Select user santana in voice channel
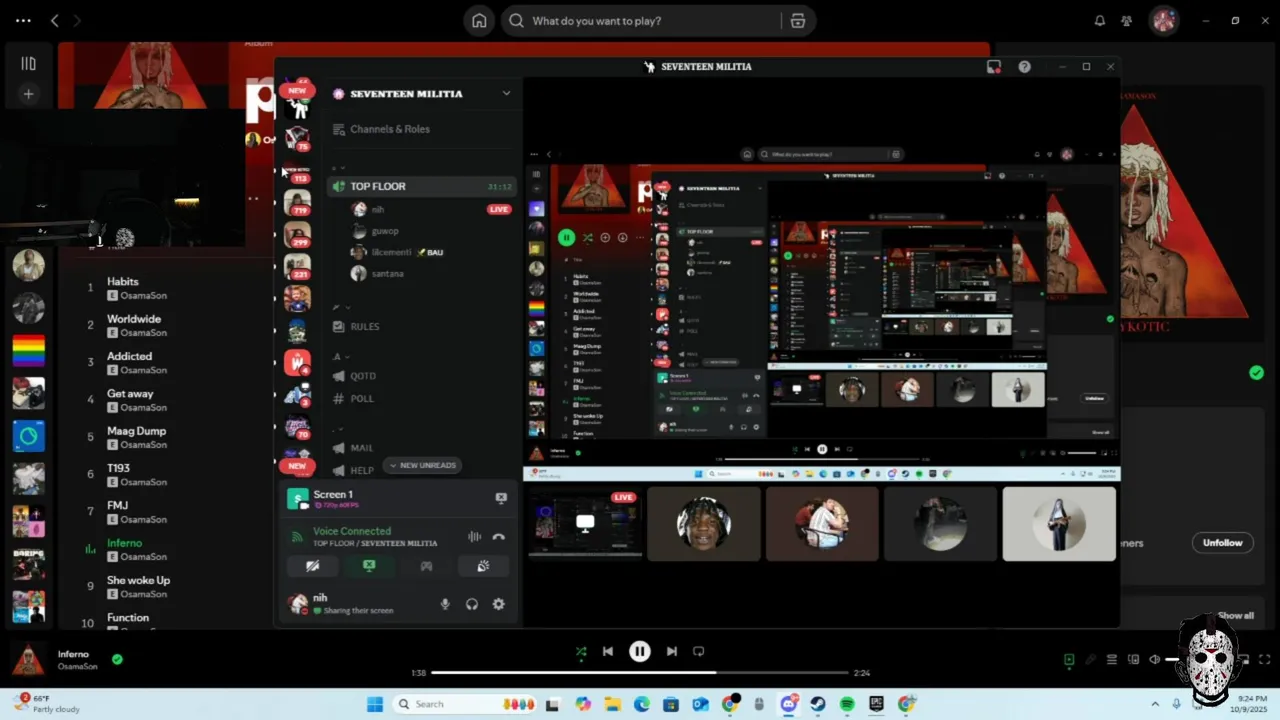This screenshot has height=720, width=1280. 387,273
